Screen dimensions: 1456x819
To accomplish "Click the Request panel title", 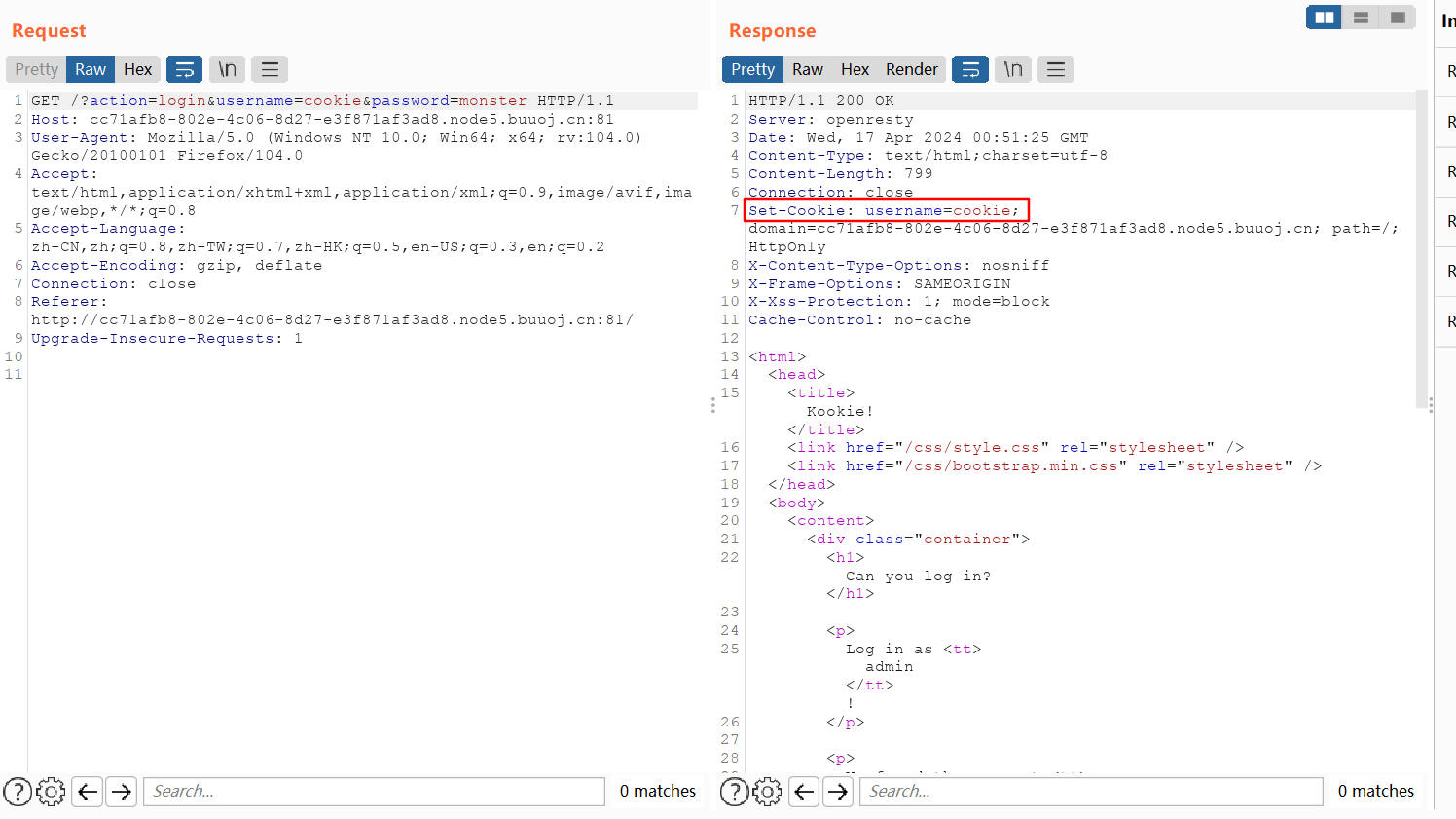I will pos(49,30).
